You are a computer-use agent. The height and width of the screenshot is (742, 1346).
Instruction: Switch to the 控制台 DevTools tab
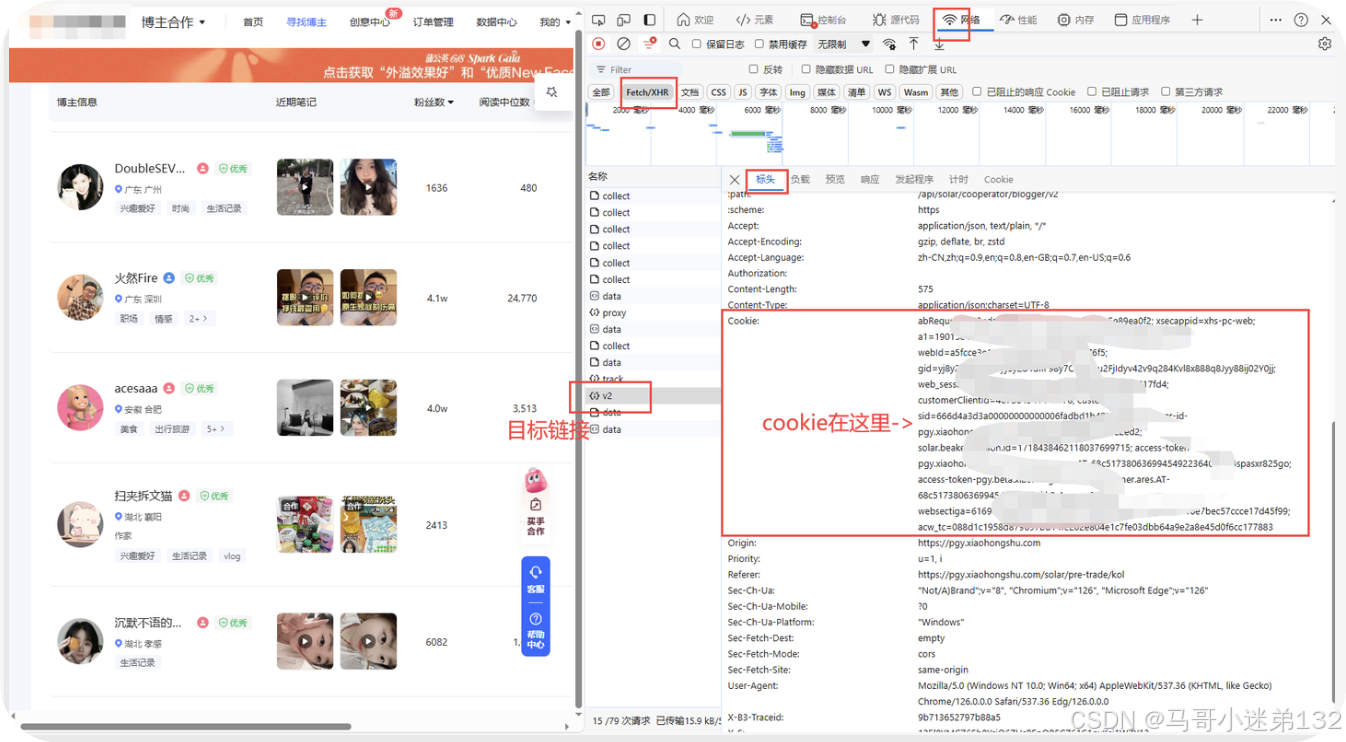click(823, 20)
